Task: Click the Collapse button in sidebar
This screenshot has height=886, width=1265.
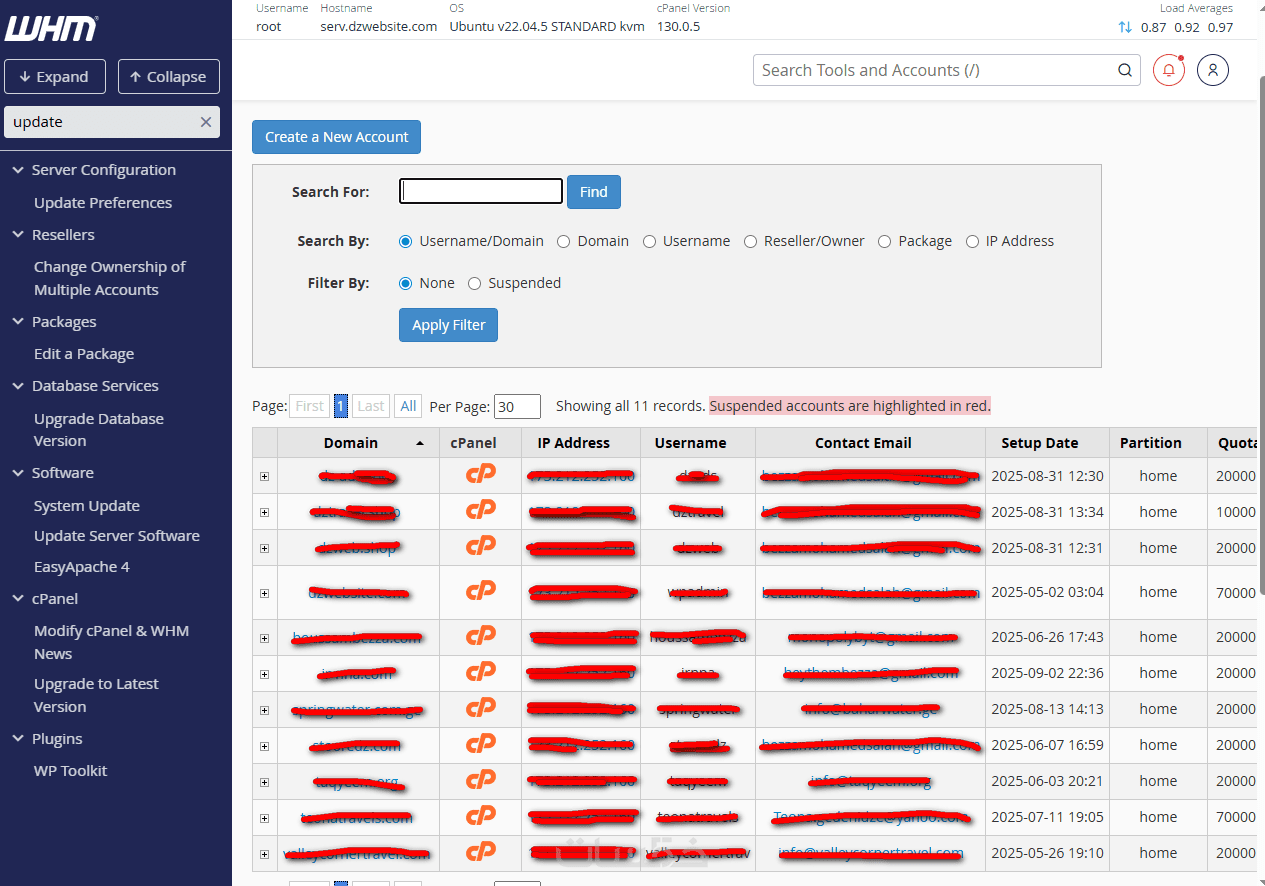Action: [169, 77]
